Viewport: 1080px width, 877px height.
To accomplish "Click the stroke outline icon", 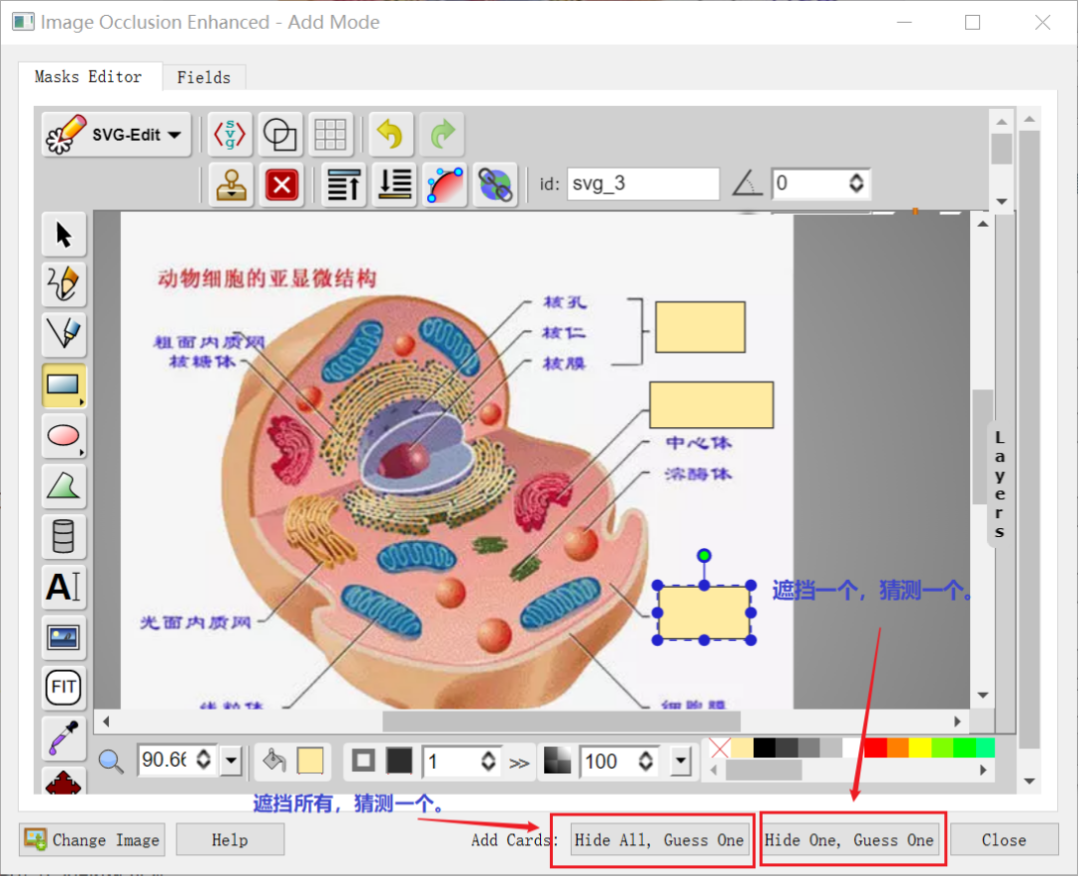I will (364, 761).
